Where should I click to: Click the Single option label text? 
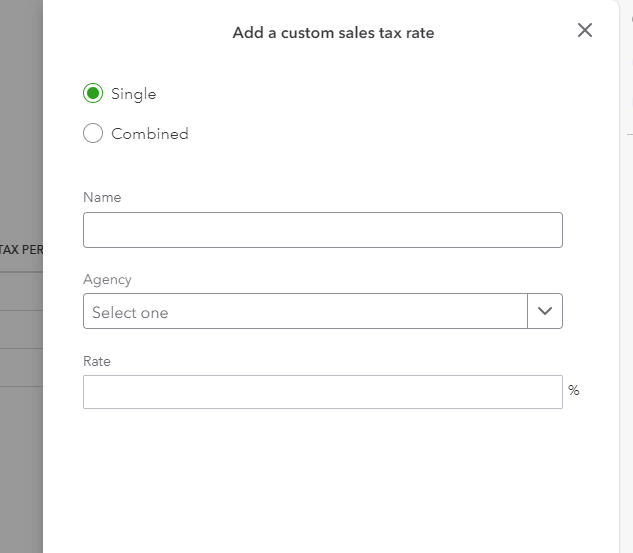134,94
